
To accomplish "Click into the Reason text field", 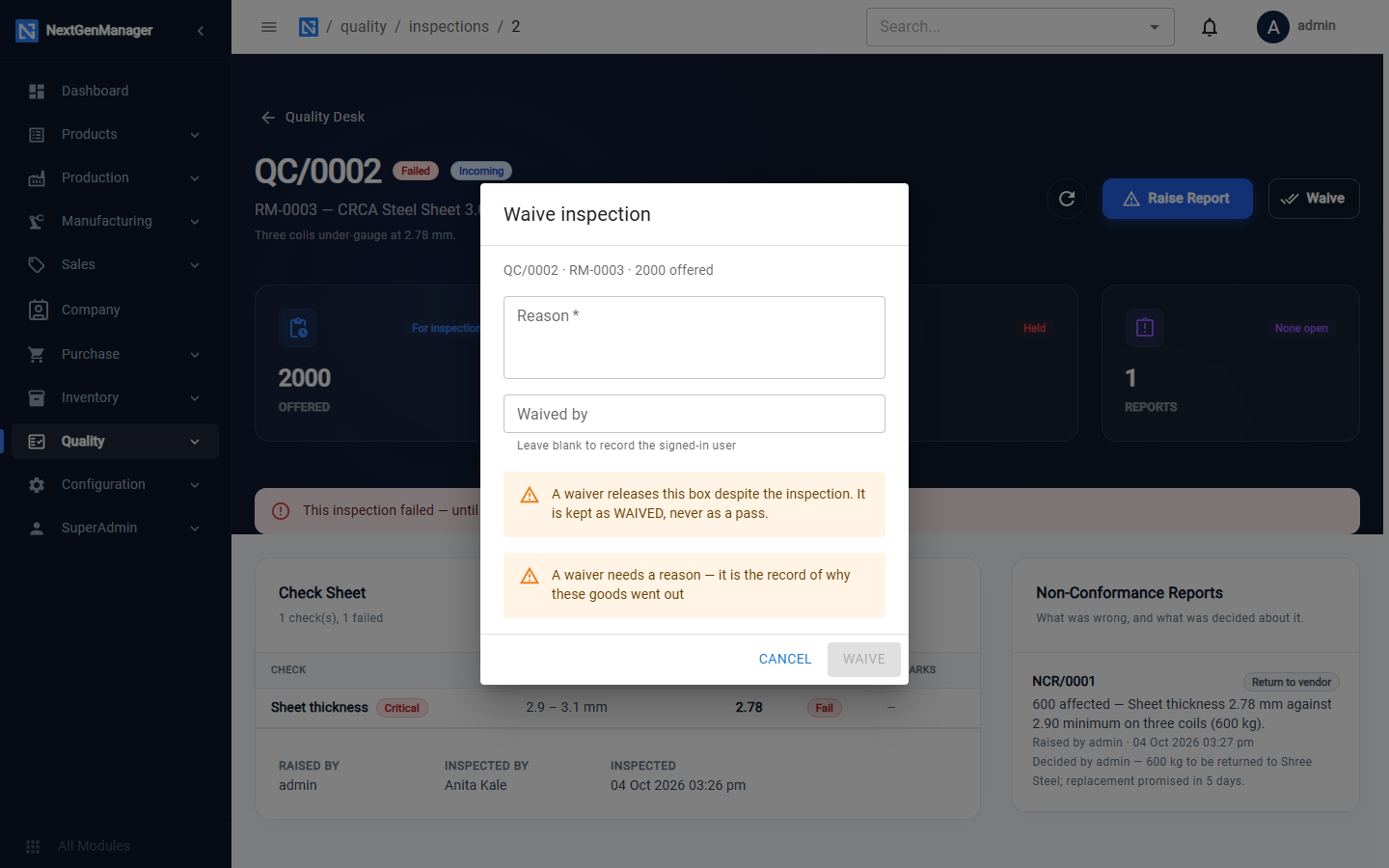I will click(x=694, y=338).
